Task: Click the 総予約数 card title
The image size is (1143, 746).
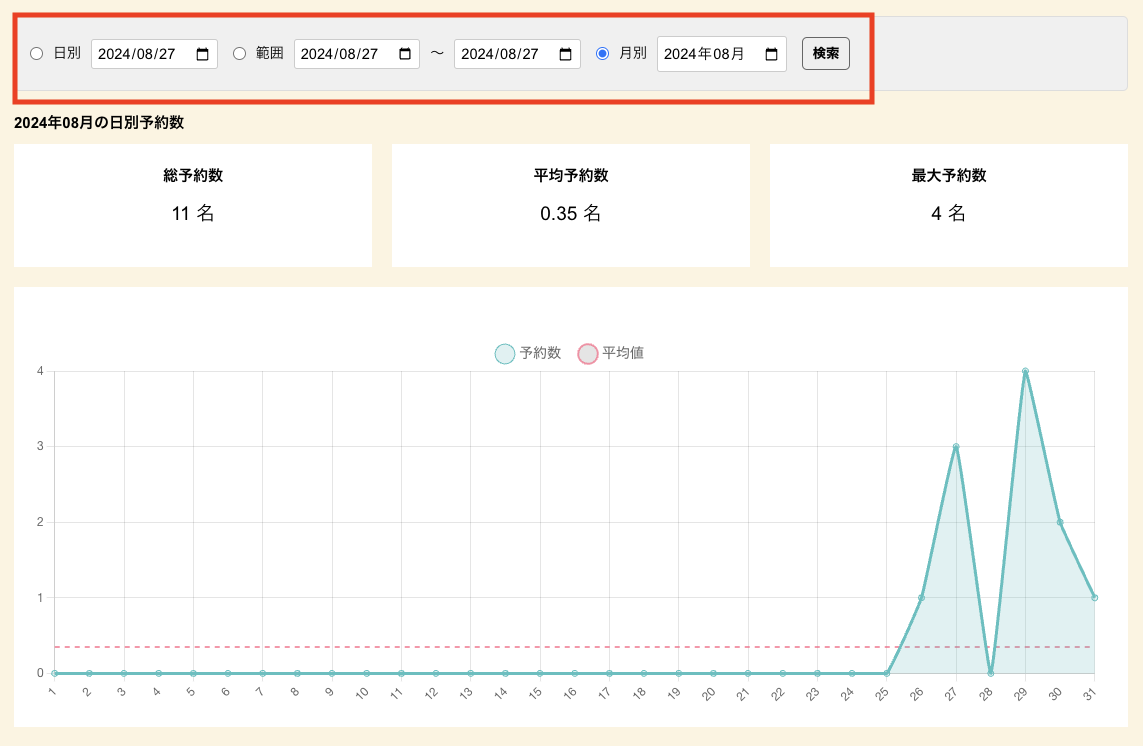Action: coord(193,176)
